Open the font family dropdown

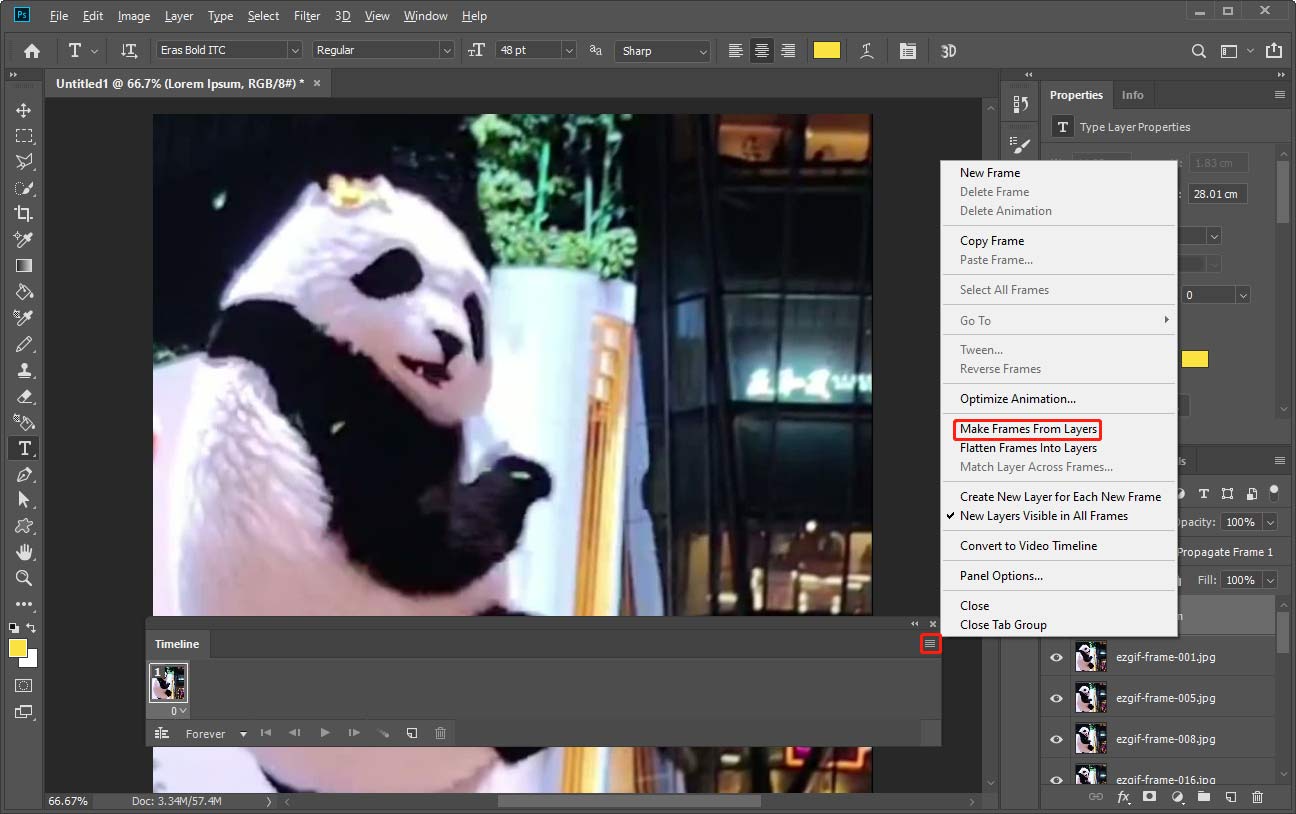(x=294, y=51)
